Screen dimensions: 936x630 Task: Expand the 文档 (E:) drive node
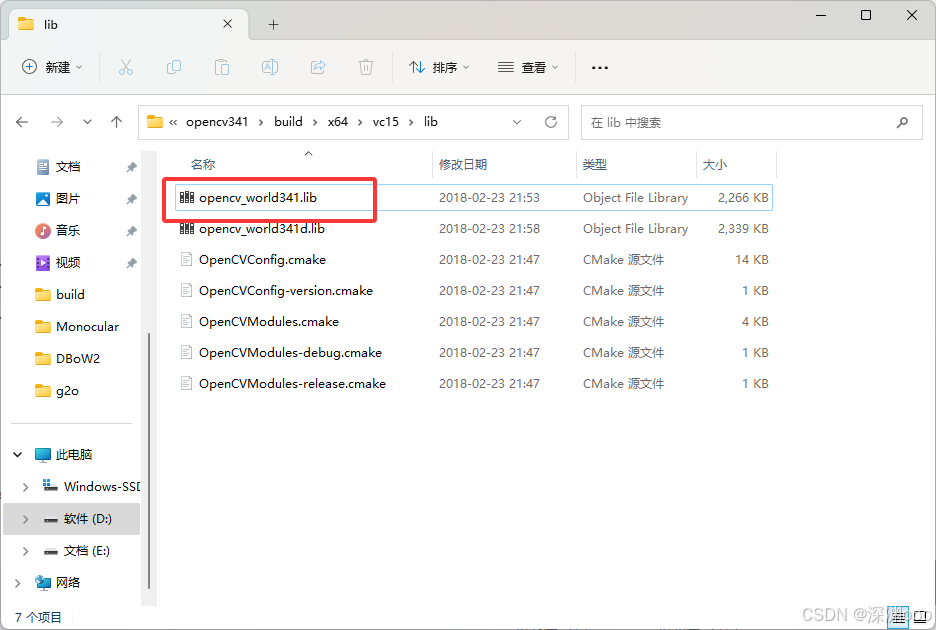coord(25,551)
